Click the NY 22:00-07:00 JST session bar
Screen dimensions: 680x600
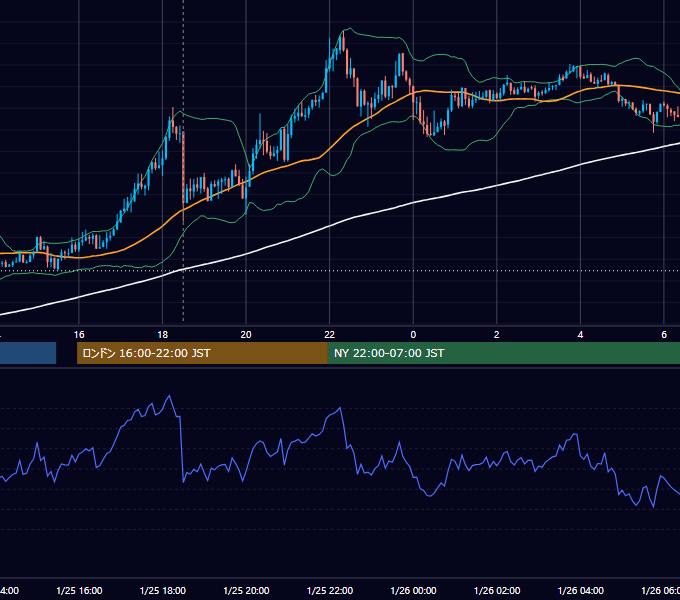(x=503, y=353)
